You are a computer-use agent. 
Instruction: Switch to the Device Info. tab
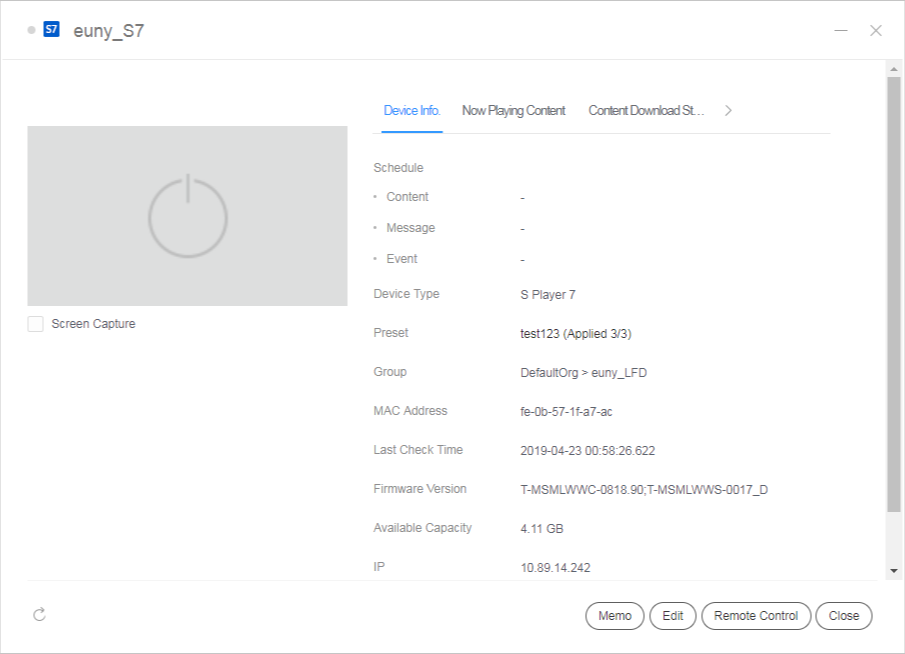tap(412, 111)
